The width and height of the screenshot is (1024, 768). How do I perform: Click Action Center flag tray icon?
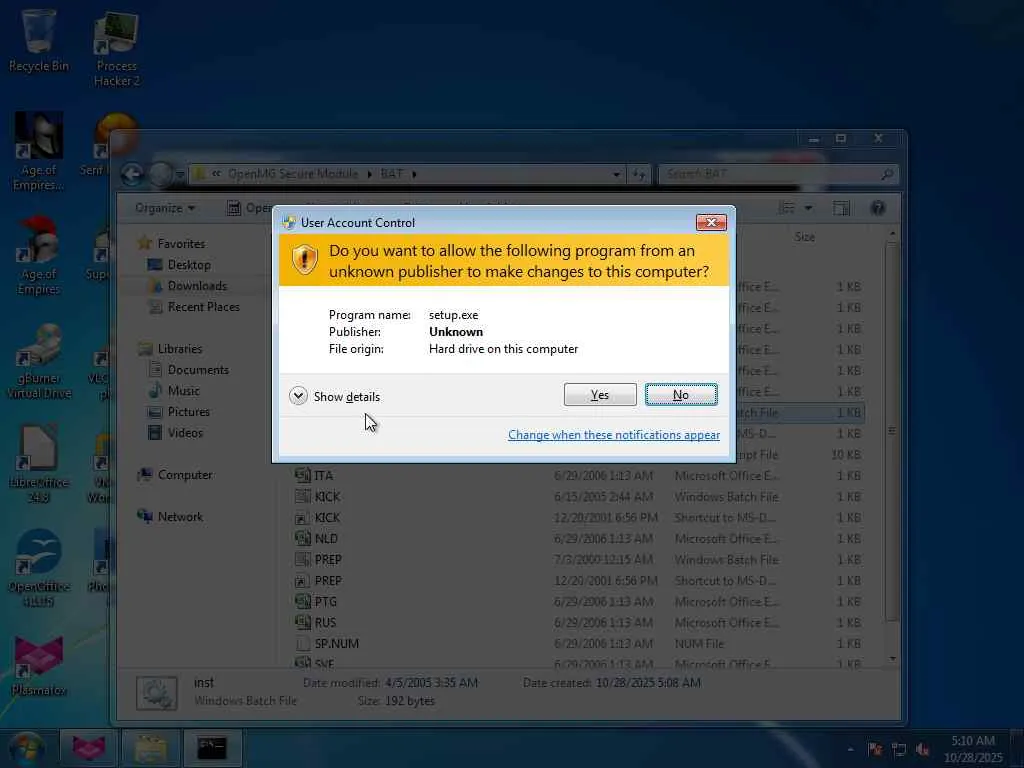coord(875,750)
